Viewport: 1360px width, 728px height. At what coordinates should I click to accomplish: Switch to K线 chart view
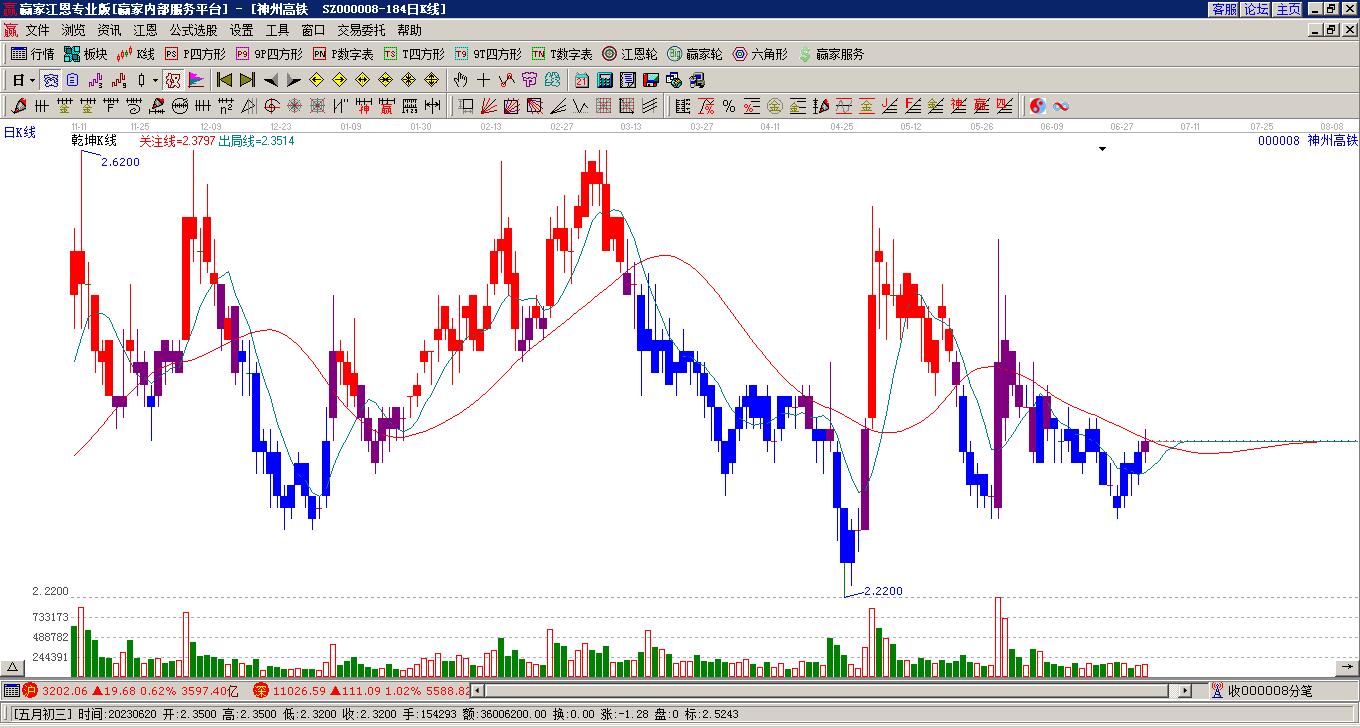136,54
